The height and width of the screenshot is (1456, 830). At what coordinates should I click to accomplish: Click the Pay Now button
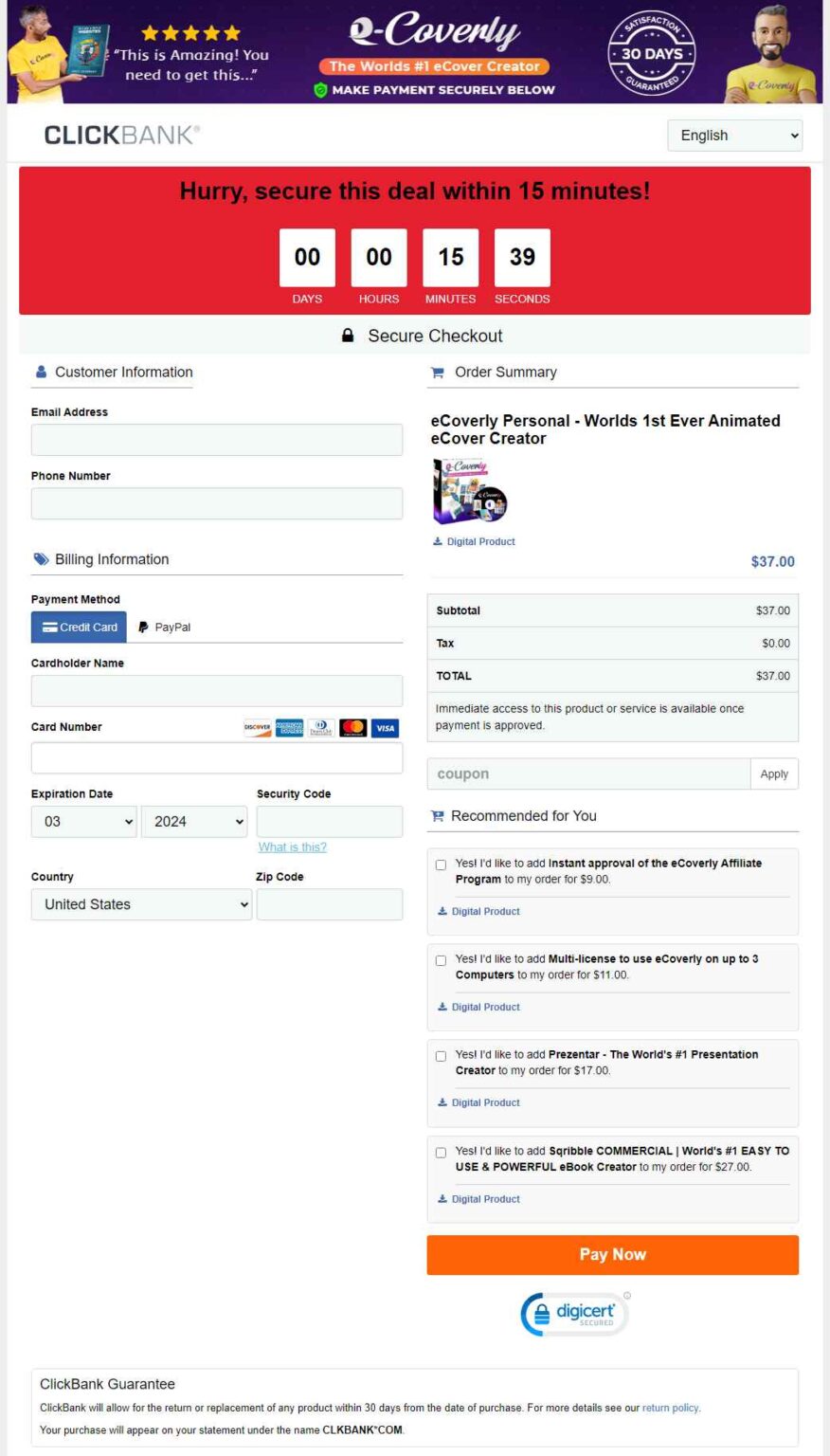pos(613,1255)
